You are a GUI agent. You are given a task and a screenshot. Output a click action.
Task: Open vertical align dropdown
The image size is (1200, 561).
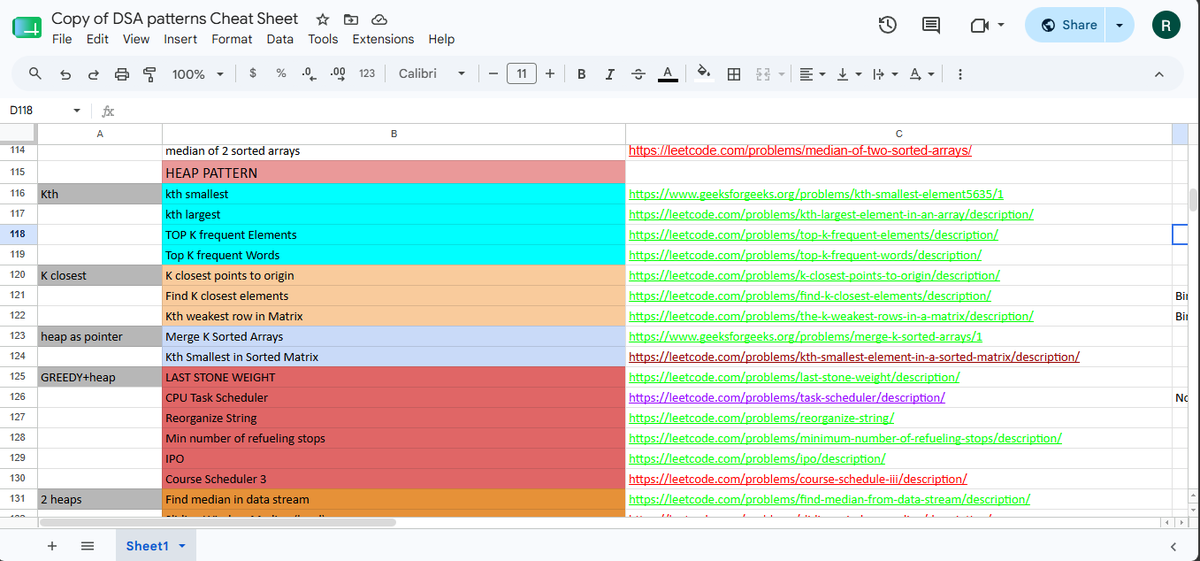(x=849, y=74)
